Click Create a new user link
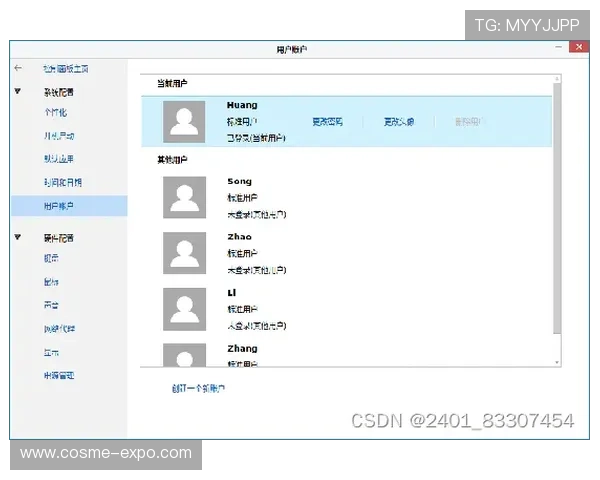This screenshot has width=600, height=480. click(x=198, y=388)
